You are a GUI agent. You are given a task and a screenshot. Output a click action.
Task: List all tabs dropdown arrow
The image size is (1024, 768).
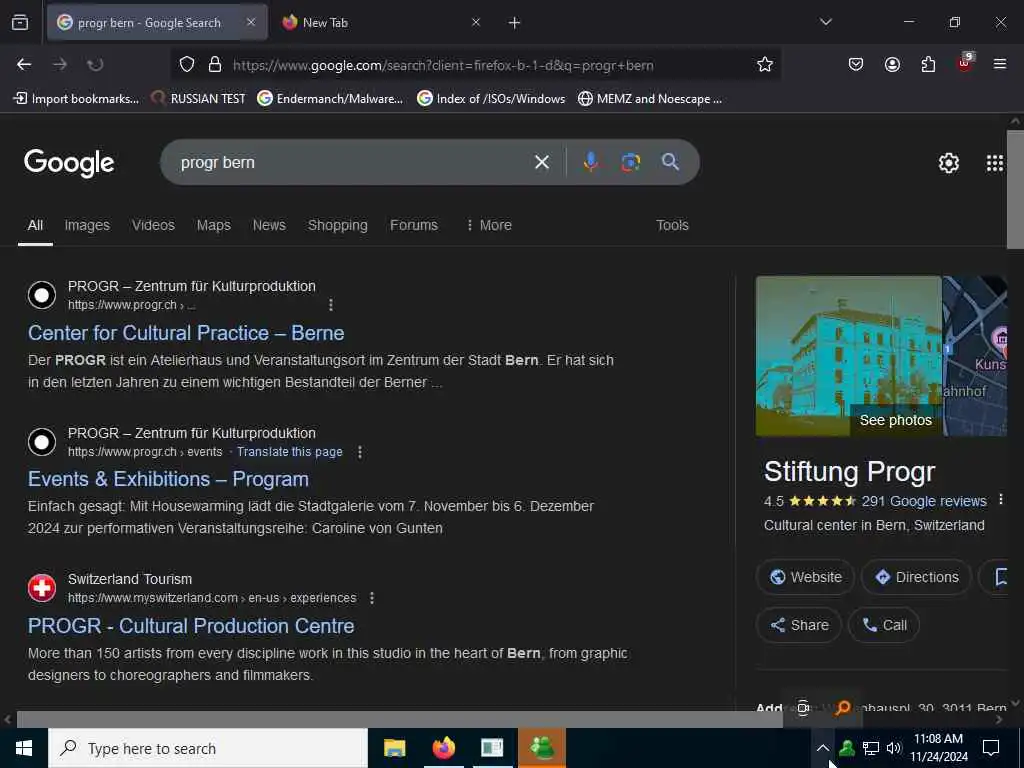(x=826, y=22)
